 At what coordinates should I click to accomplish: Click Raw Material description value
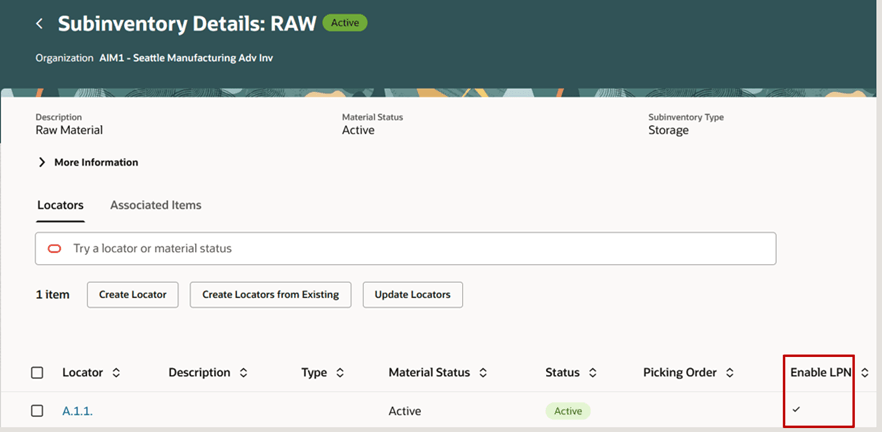[69, 130]
